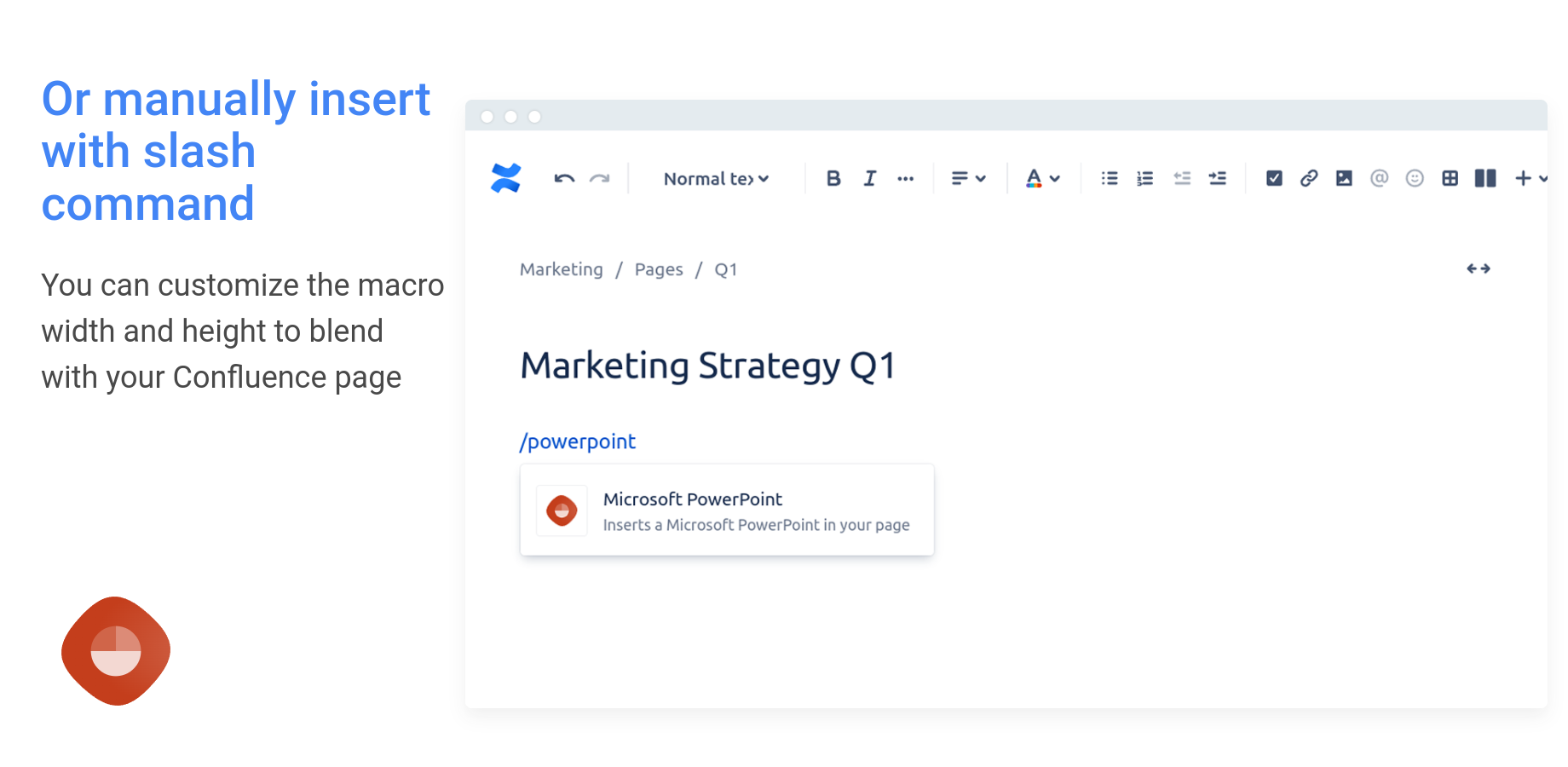Insert a bullet list
The height and width of the screenshot is (767, 1568).
point(1110,178)
